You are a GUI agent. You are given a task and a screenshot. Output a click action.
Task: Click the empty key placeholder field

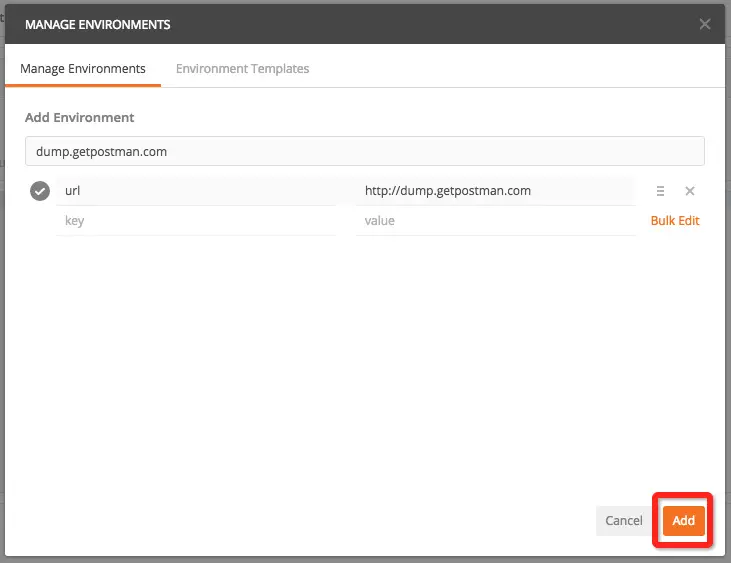(x=196, y=220)
